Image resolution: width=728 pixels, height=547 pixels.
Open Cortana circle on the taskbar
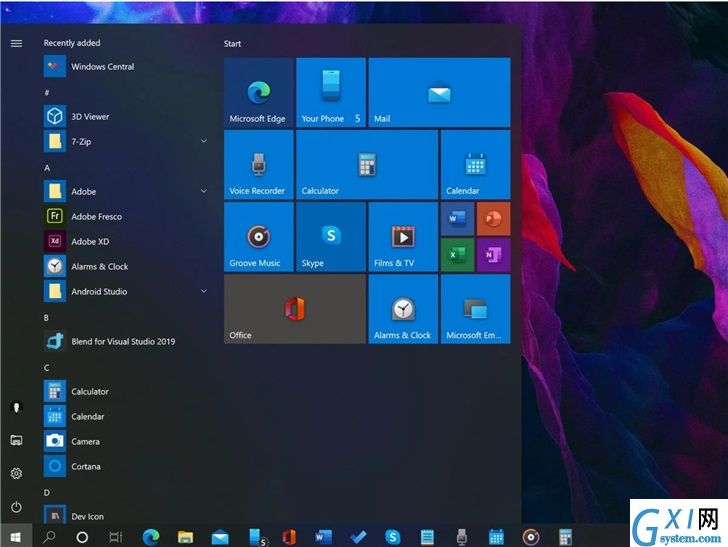coord(82,537)
